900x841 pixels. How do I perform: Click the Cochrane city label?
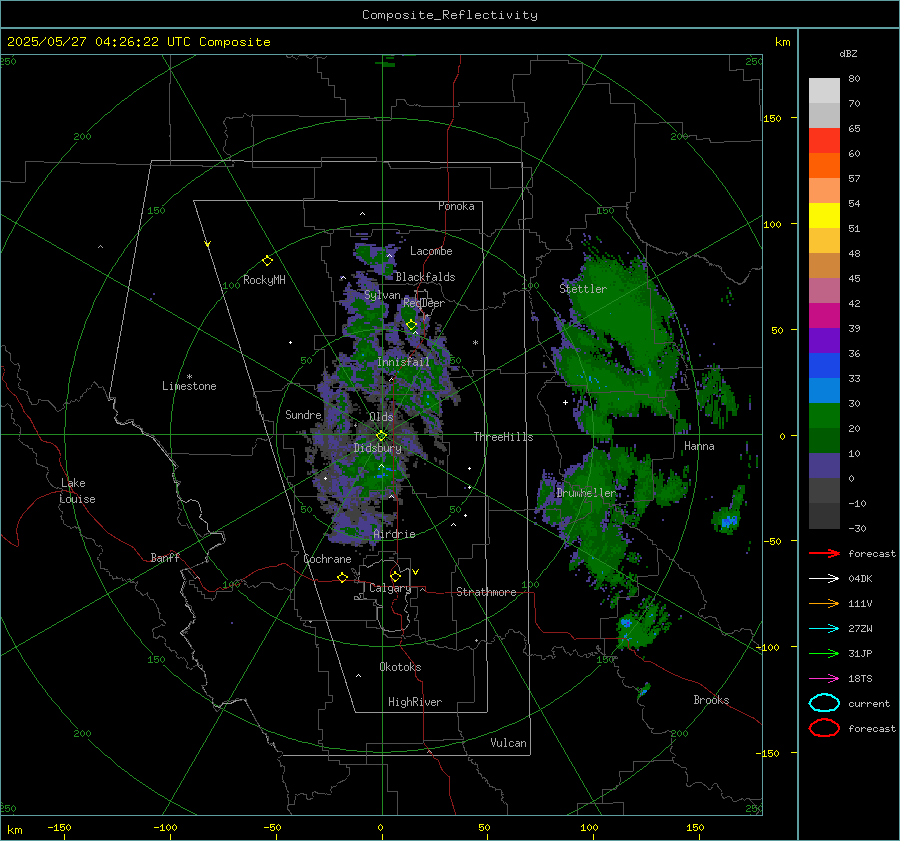point(327,559)
